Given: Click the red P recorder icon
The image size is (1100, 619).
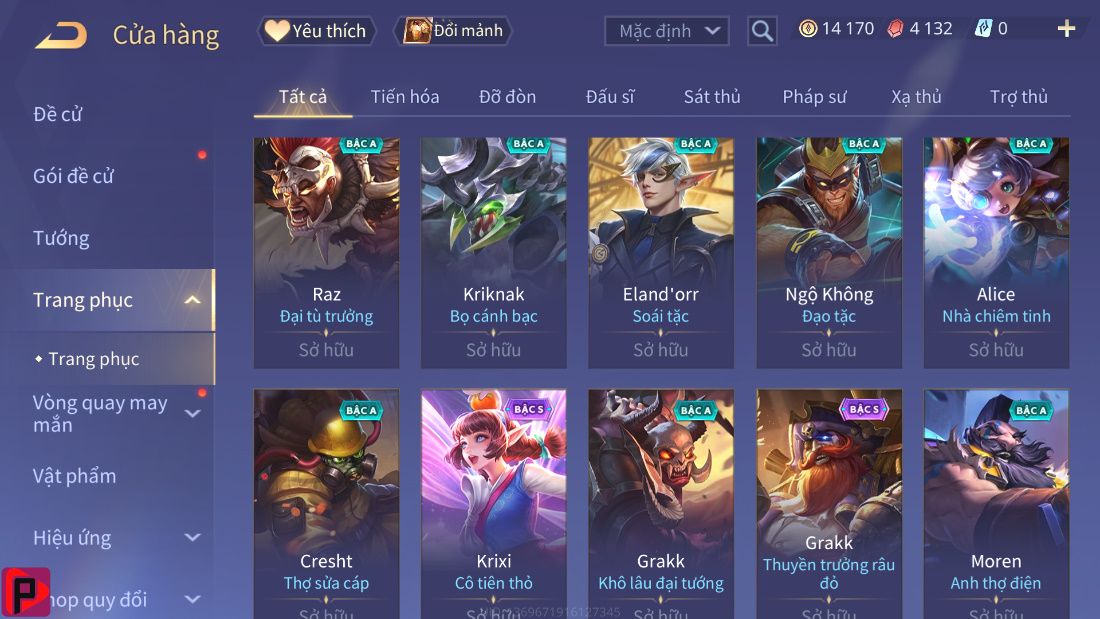Looking at the screenshot, I should click(26, 592).
